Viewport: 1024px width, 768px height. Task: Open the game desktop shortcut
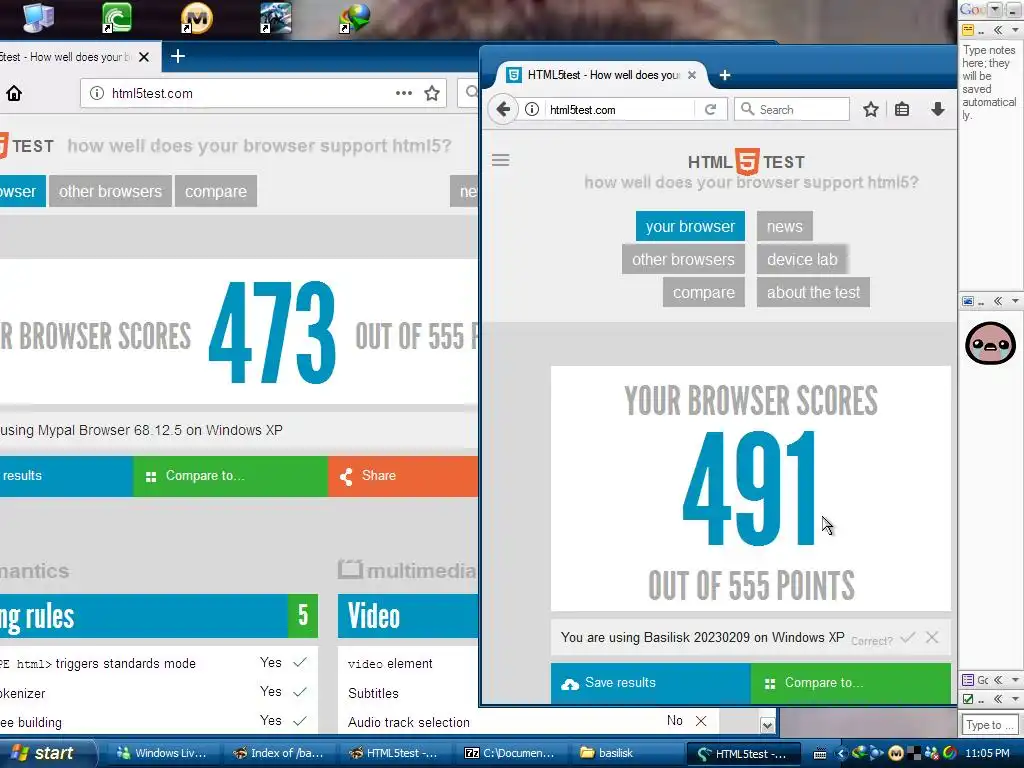coord(275,18)
